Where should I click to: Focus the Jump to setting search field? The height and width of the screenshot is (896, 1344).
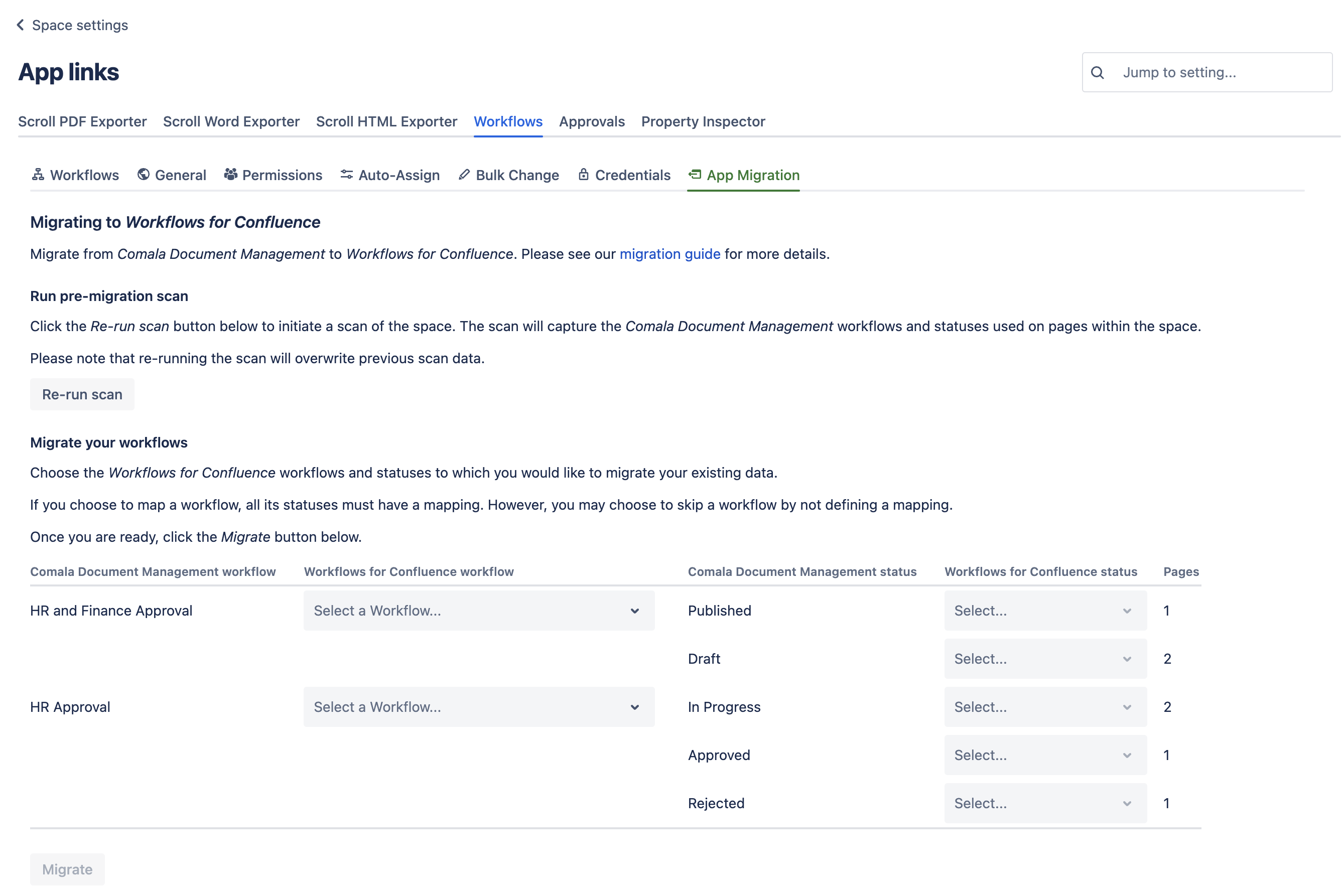(x=1218, y=73)
